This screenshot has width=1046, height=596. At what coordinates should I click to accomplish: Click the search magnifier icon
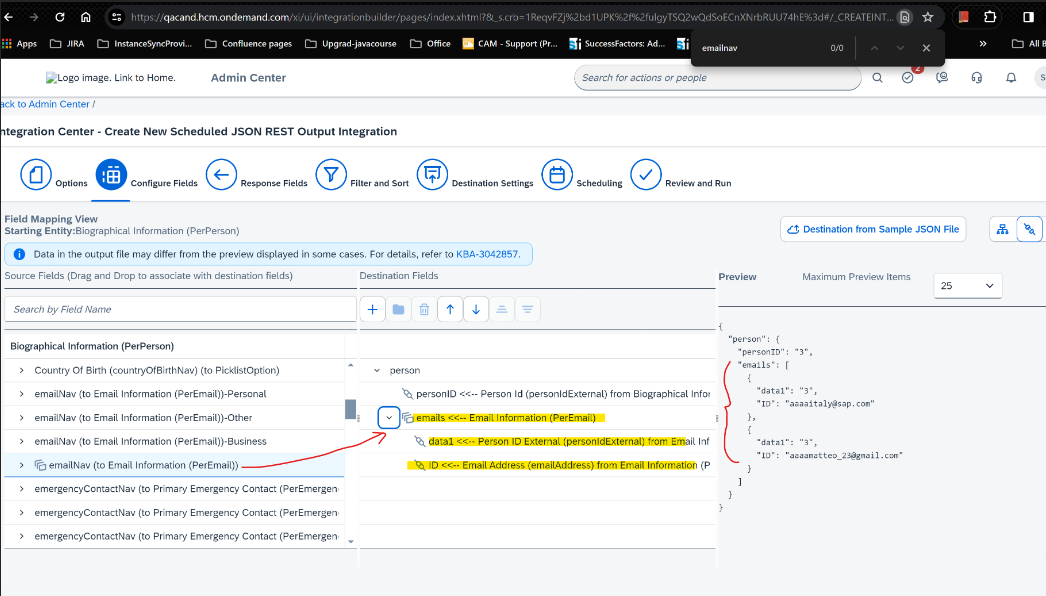pos(877,77)
